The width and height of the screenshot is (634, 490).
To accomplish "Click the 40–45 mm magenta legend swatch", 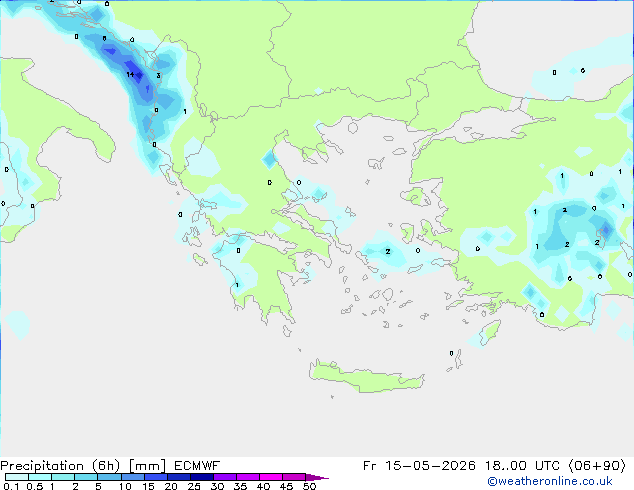I will click(x=271, y=477).
